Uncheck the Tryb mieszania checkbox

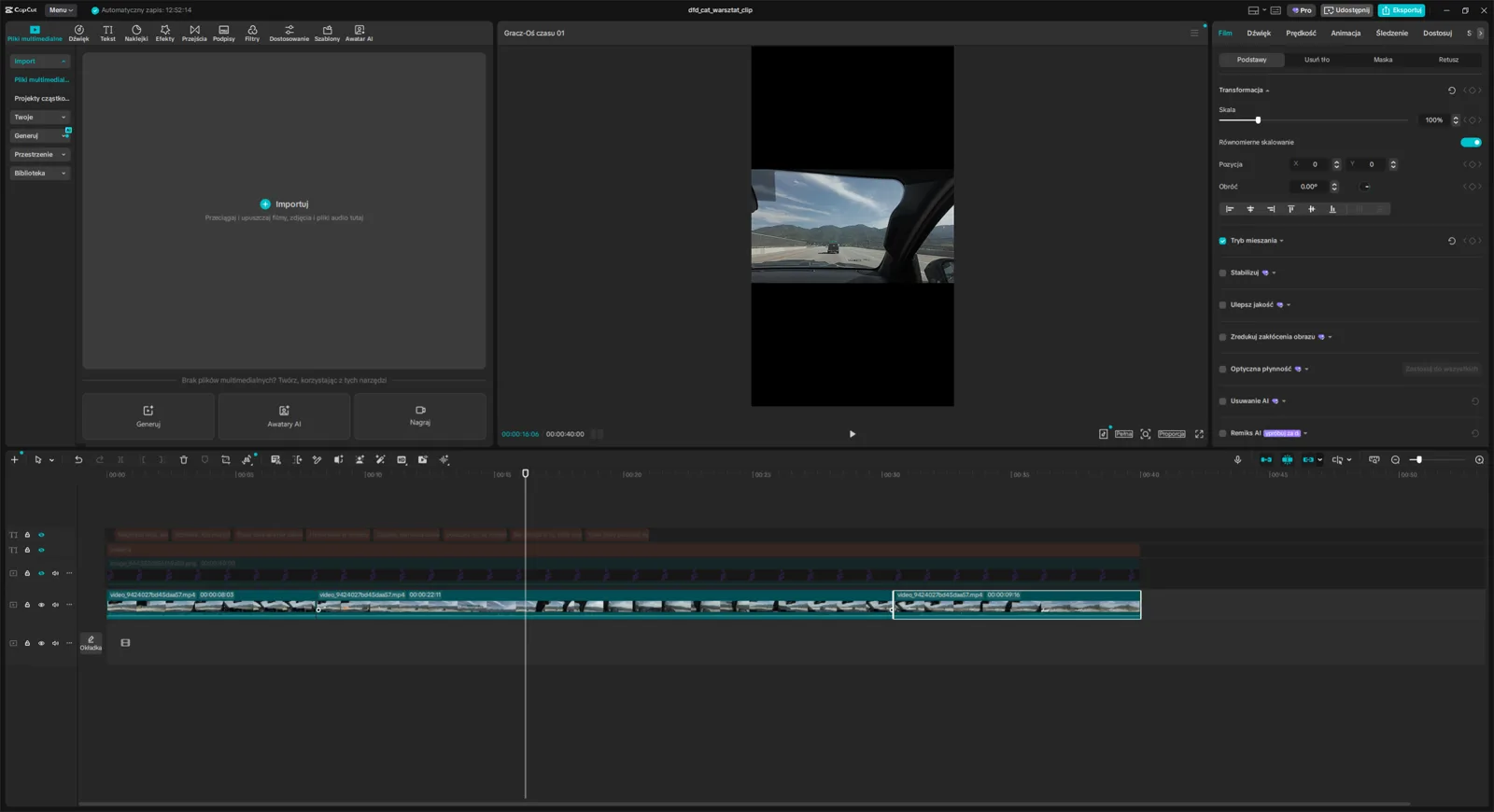[x=1222, y=241]
